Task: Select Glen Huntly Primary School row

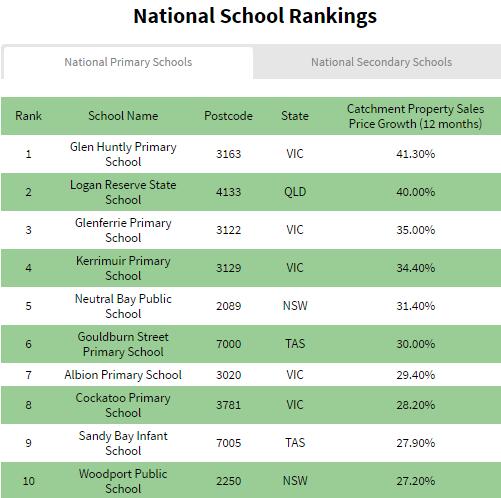Action: [251, 154]
